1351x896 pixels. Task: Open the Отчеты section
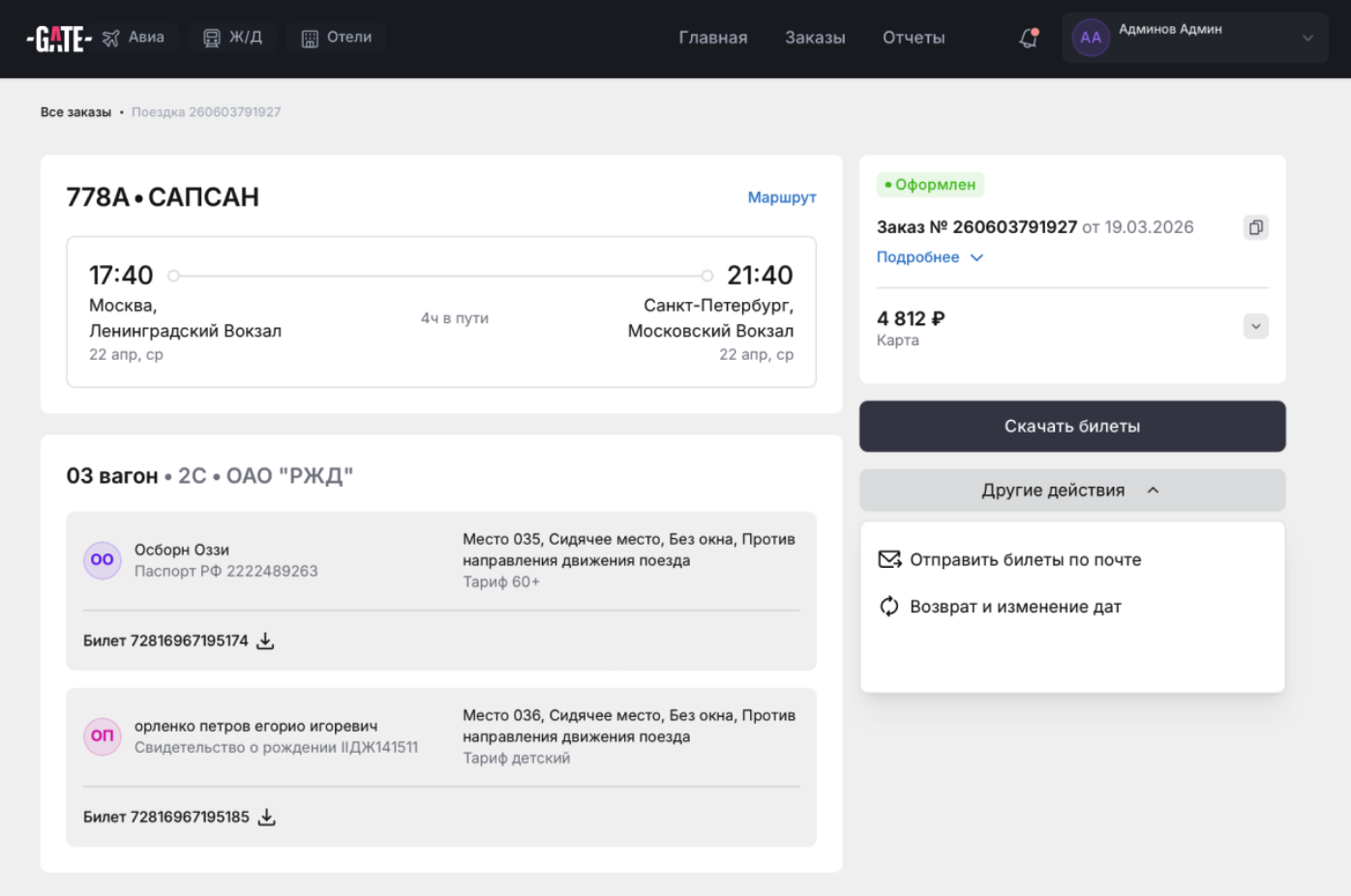[x=913, y=38]
